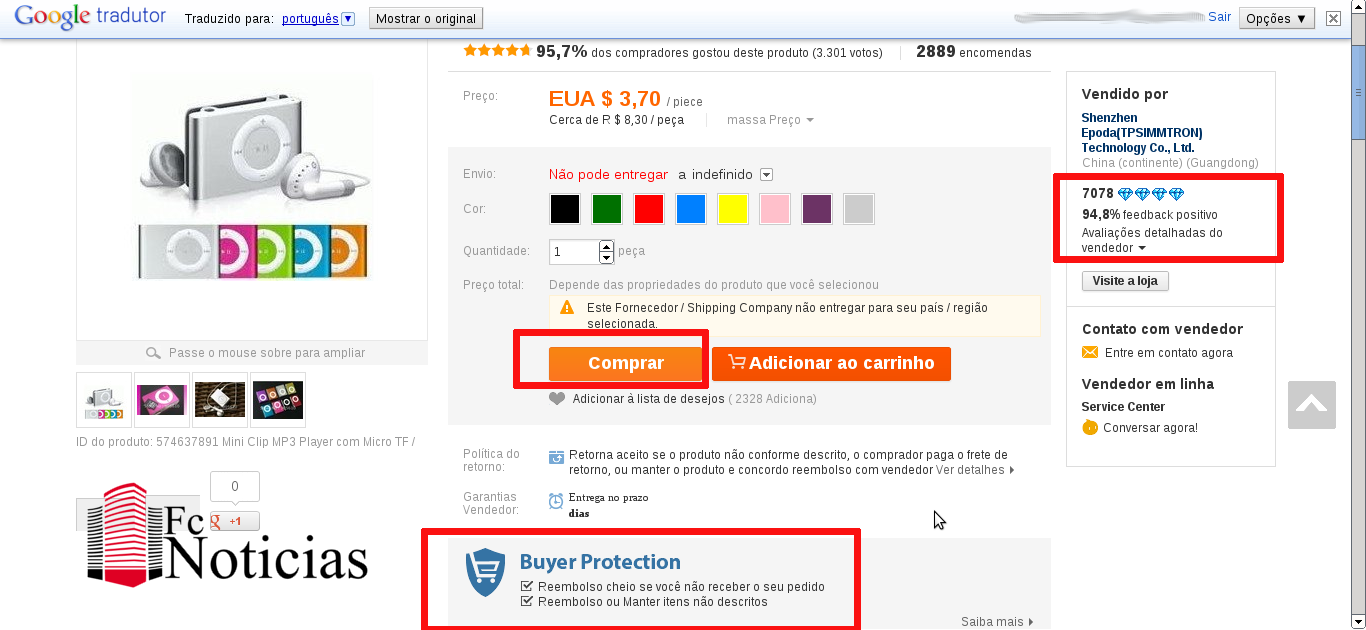Click the envelope contact seller icon
Screen dimensions: 1366x630
(1090, 353)
